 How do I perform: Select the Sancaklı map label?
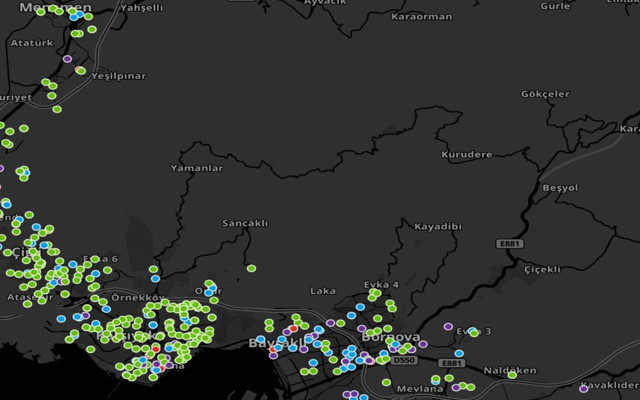[244, 222]
